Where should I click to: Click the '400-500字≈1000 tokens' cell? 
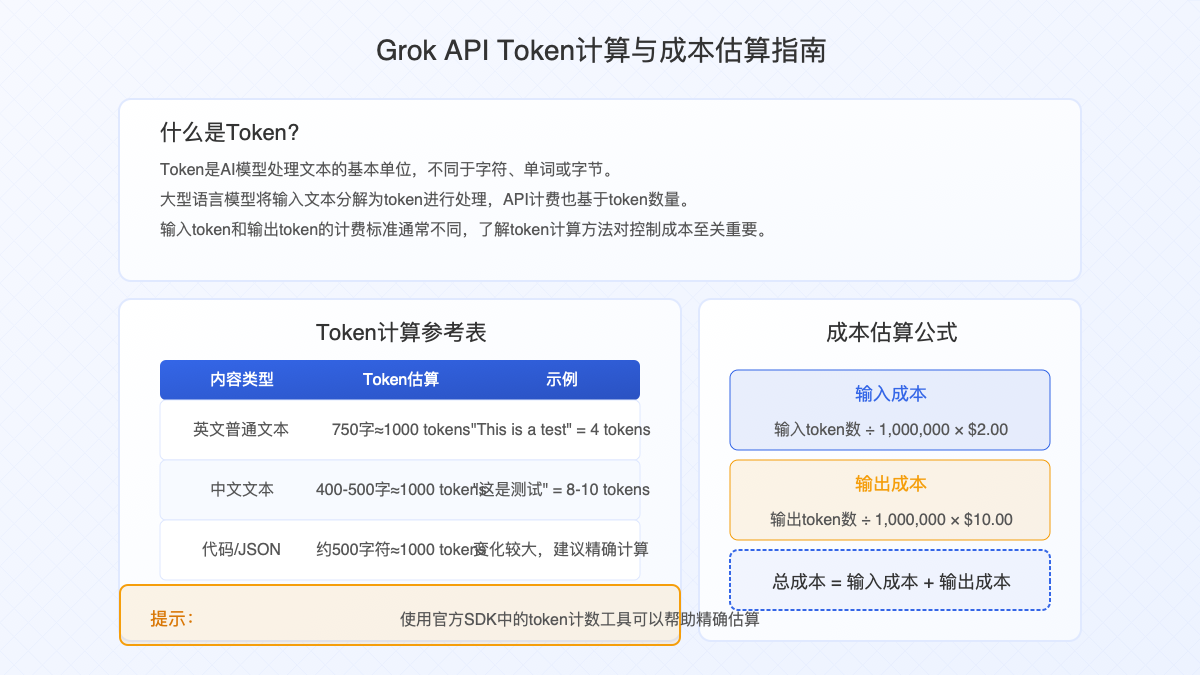coord(400,489)
